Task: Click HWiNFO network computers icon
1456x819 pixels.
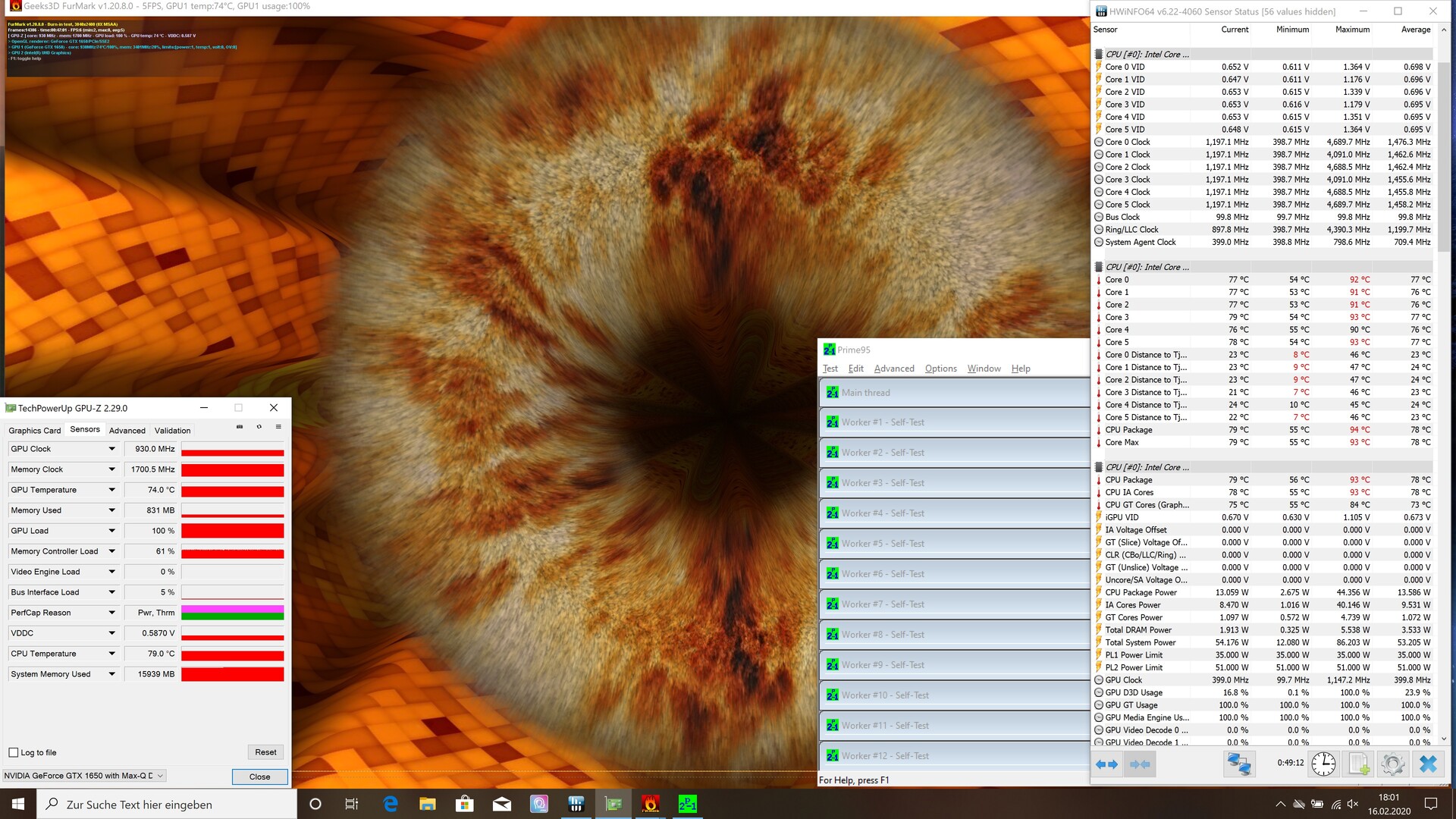Action: point(1238,764)
